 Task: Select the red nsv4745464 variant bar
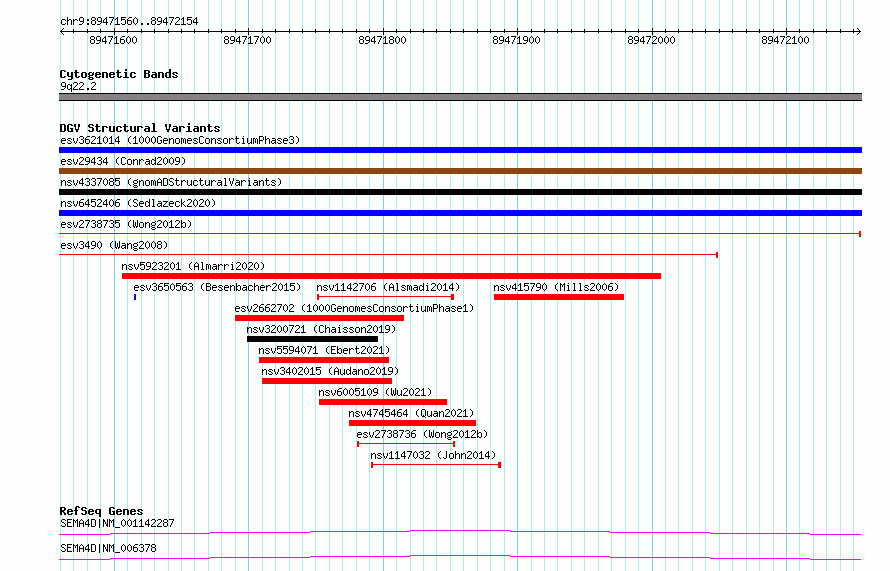[413, 423]
